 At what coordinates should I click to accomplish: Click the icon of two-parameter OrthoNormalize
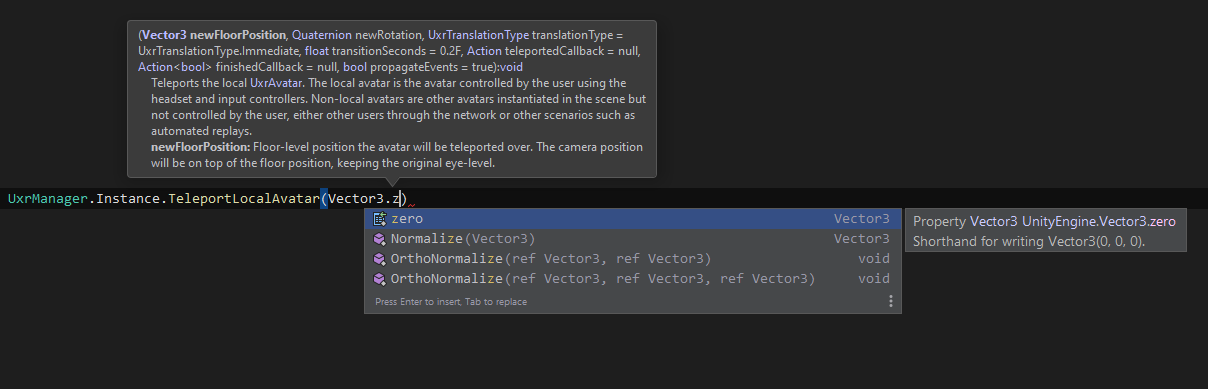coord(379,259)
